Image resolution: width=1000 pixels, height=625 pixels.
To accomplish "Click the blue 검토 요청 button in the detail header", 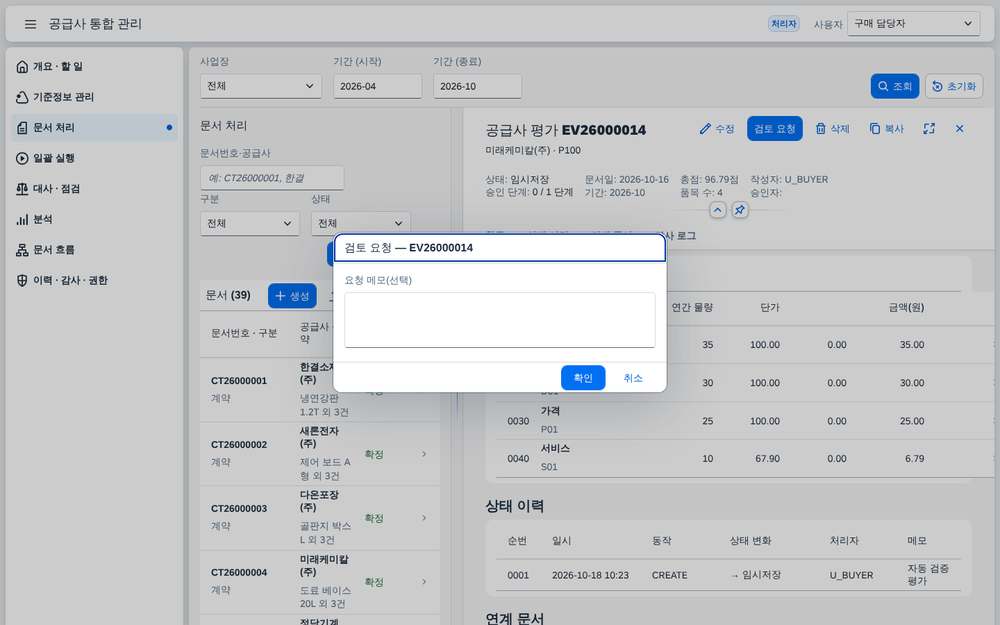I will 775,129.
